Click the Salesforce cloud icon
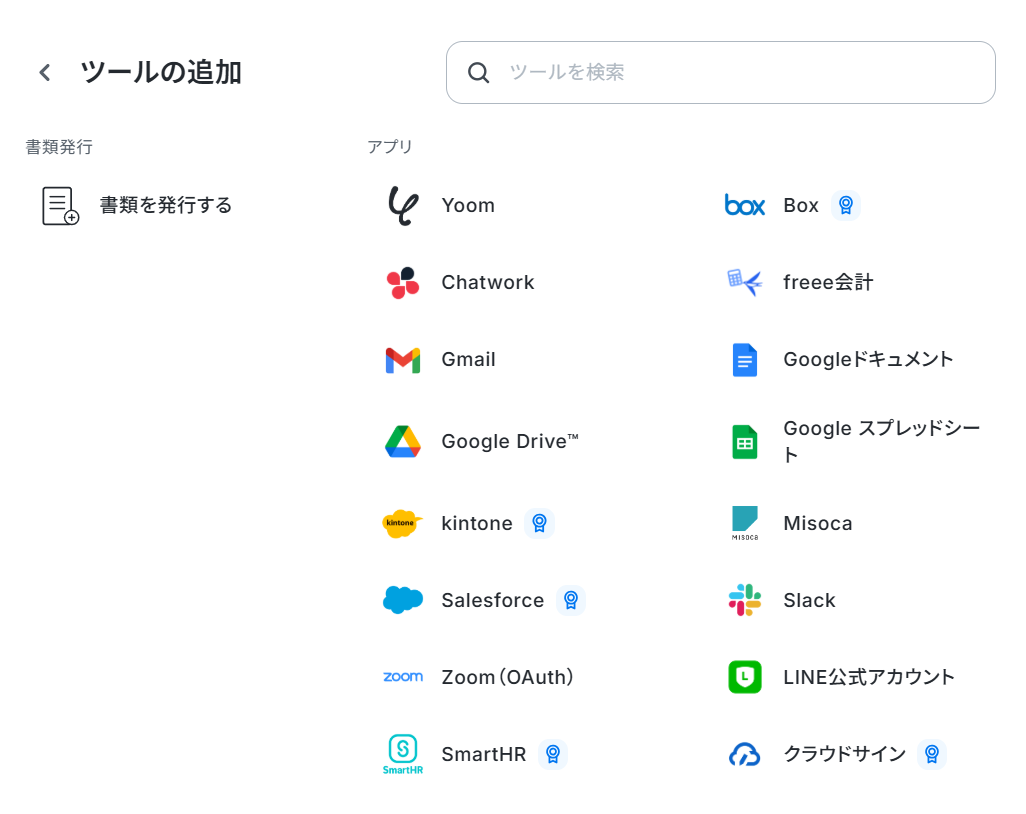Viewport: 1026px width, 814px height. 403,600
